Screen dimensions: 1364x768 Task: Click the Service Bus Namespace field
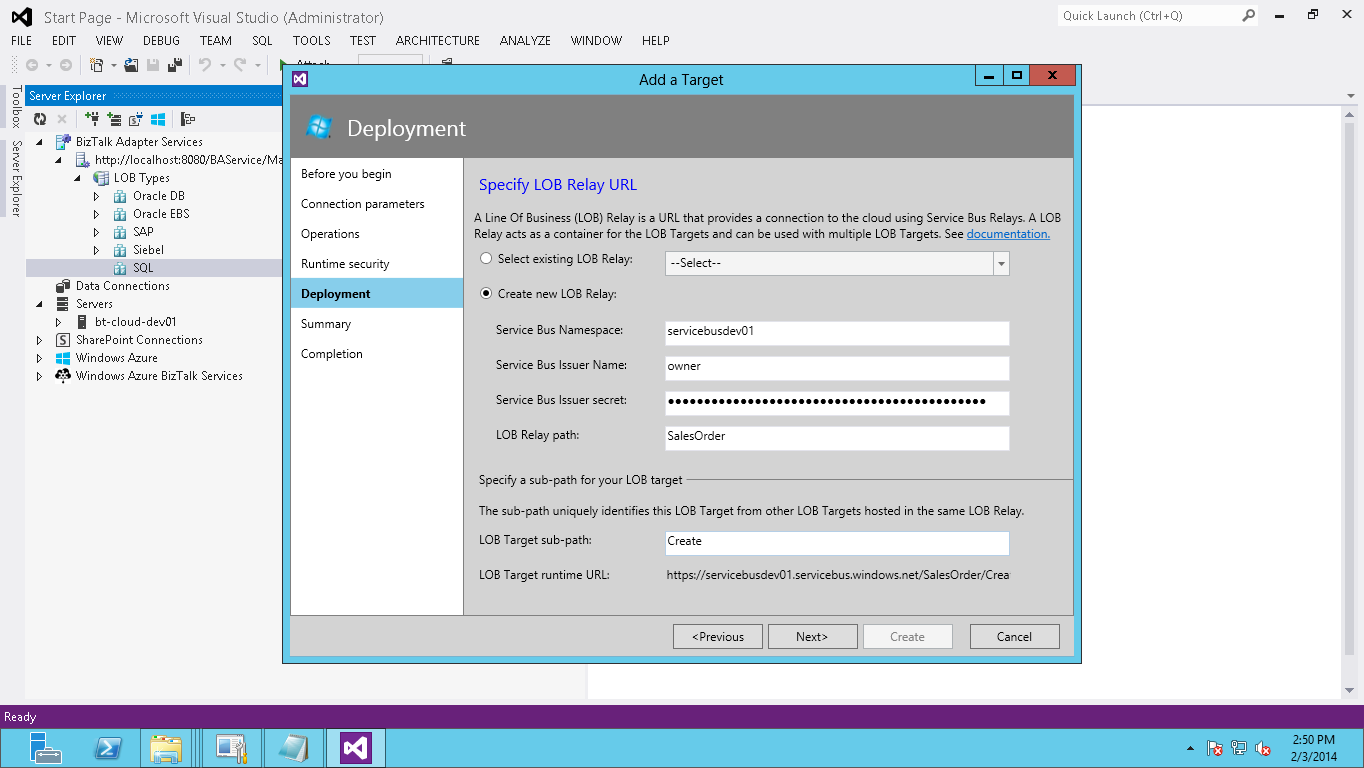click(837, 332)
